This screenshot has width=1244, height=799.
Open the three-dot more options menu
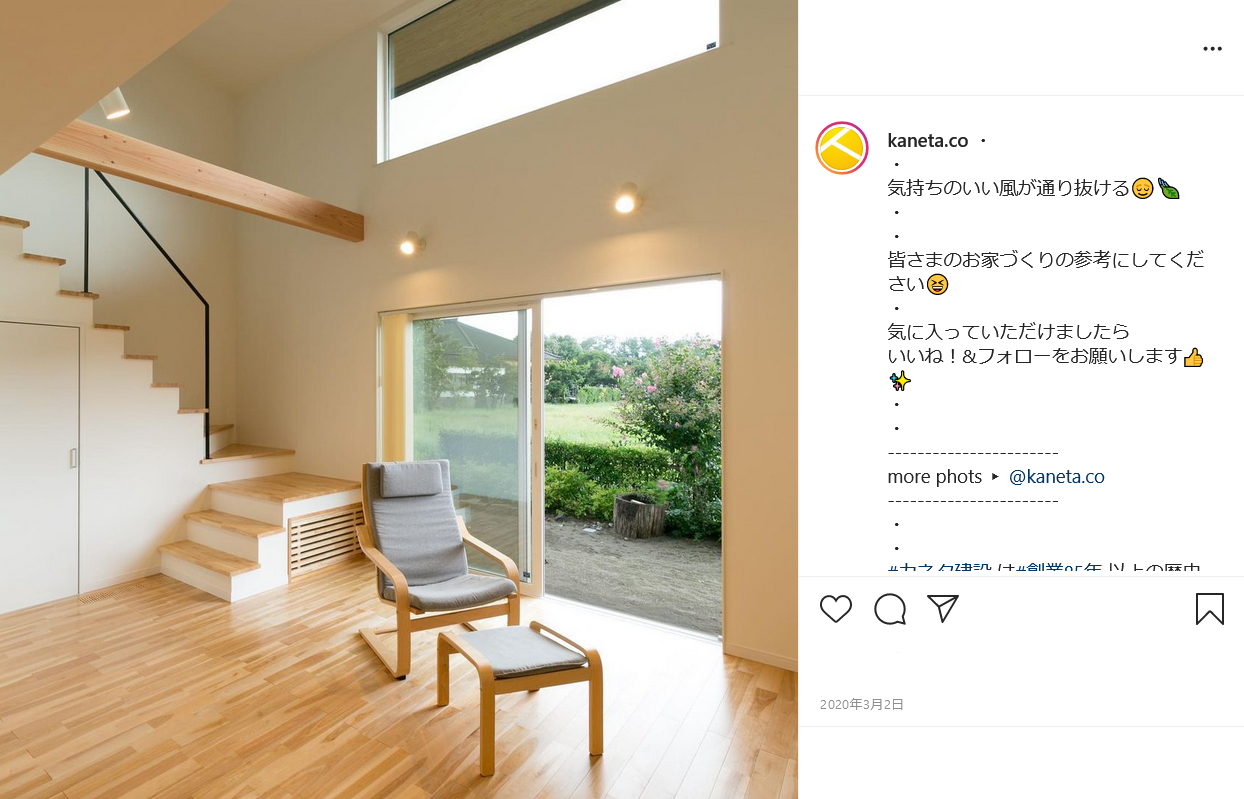1213,49
